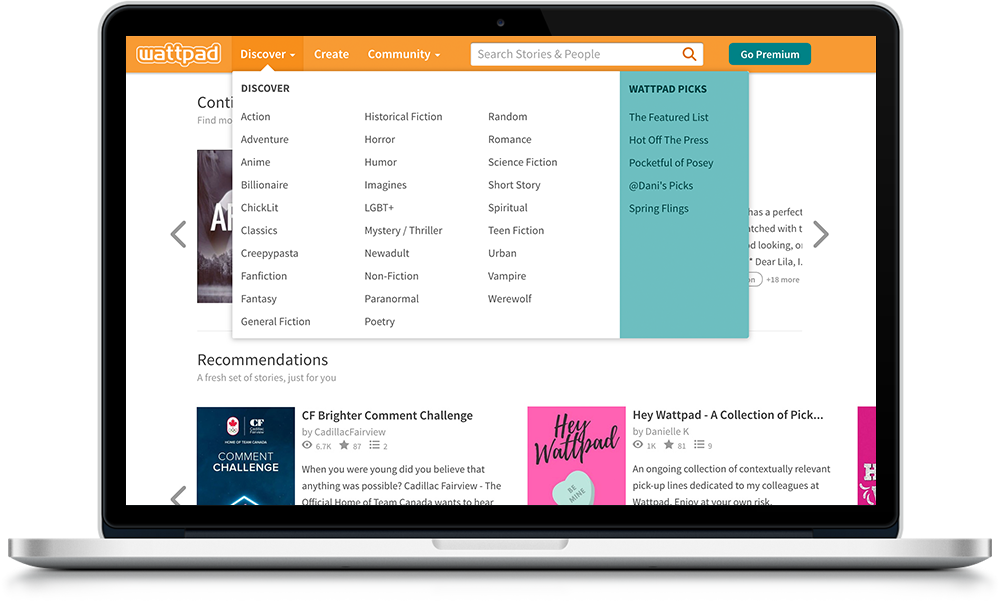Browse Science Fiction stories
The image size is (1000, 604).
click(x=522, y=162)
